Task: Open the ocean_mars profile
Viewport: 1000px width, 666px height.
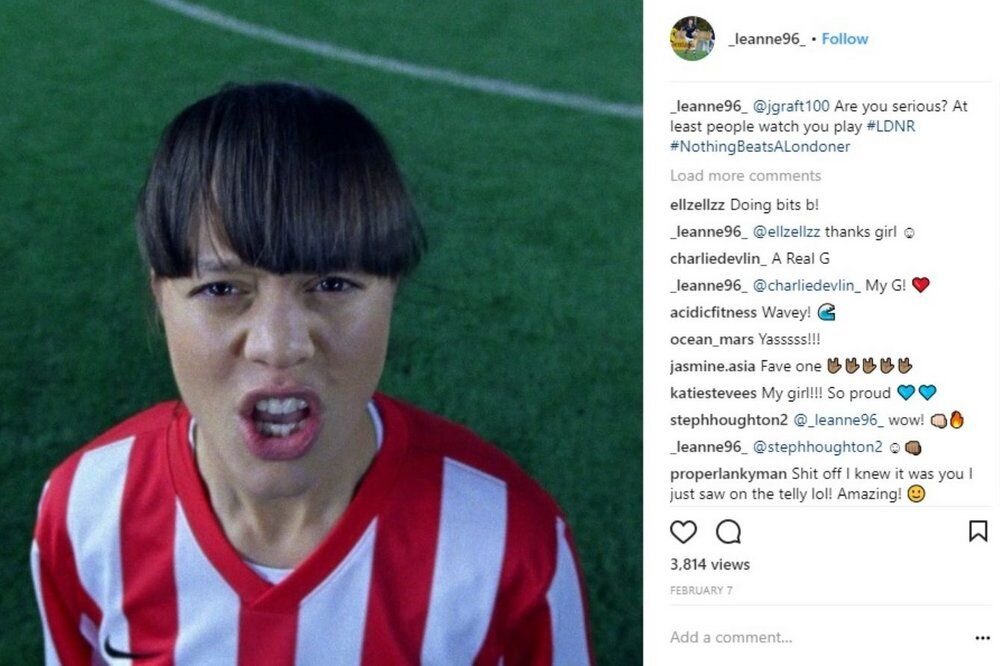Action: pyautogui.click(x=712, y=339)
